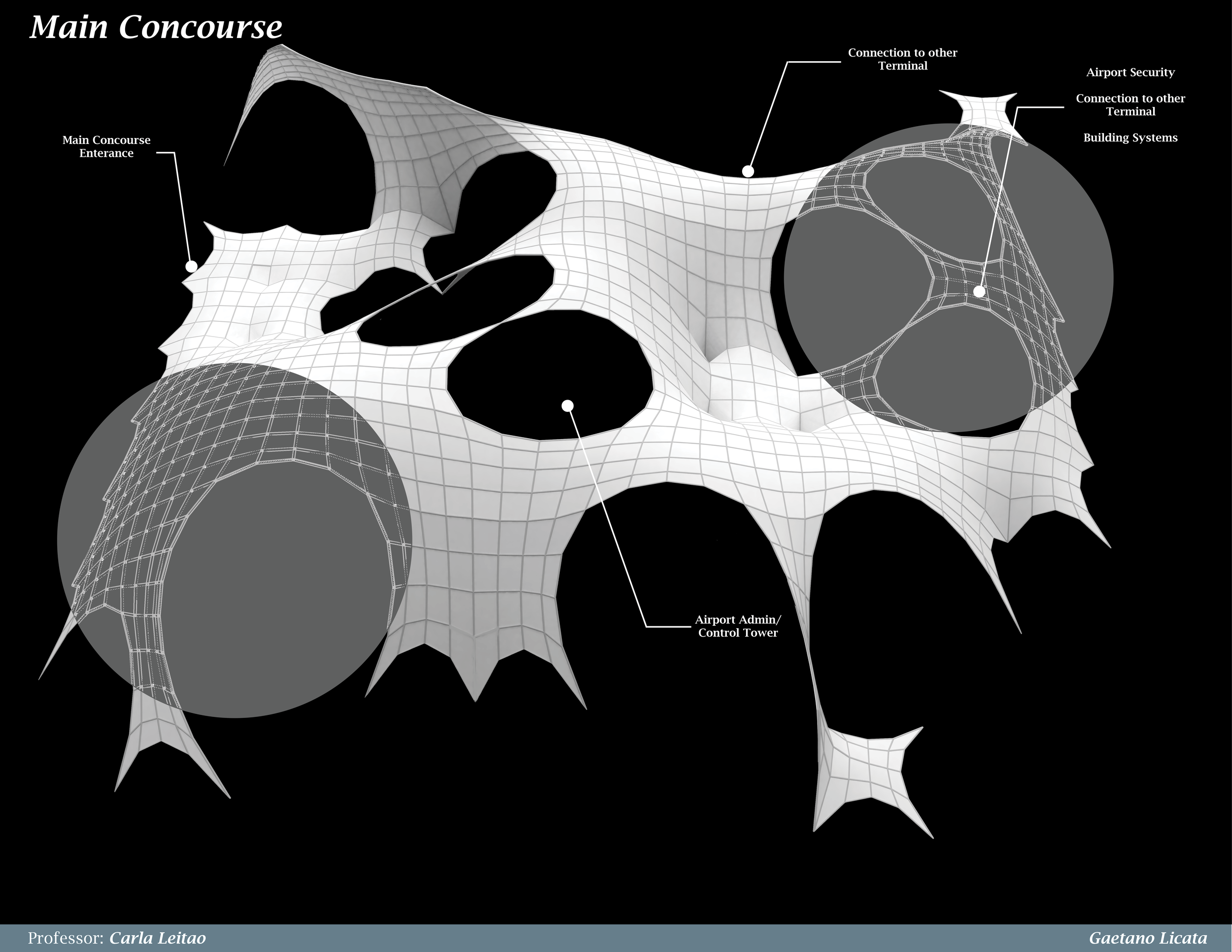Click the Main Concourse Enterance marker dot
1232x952 pixels.
pos(191,266)
